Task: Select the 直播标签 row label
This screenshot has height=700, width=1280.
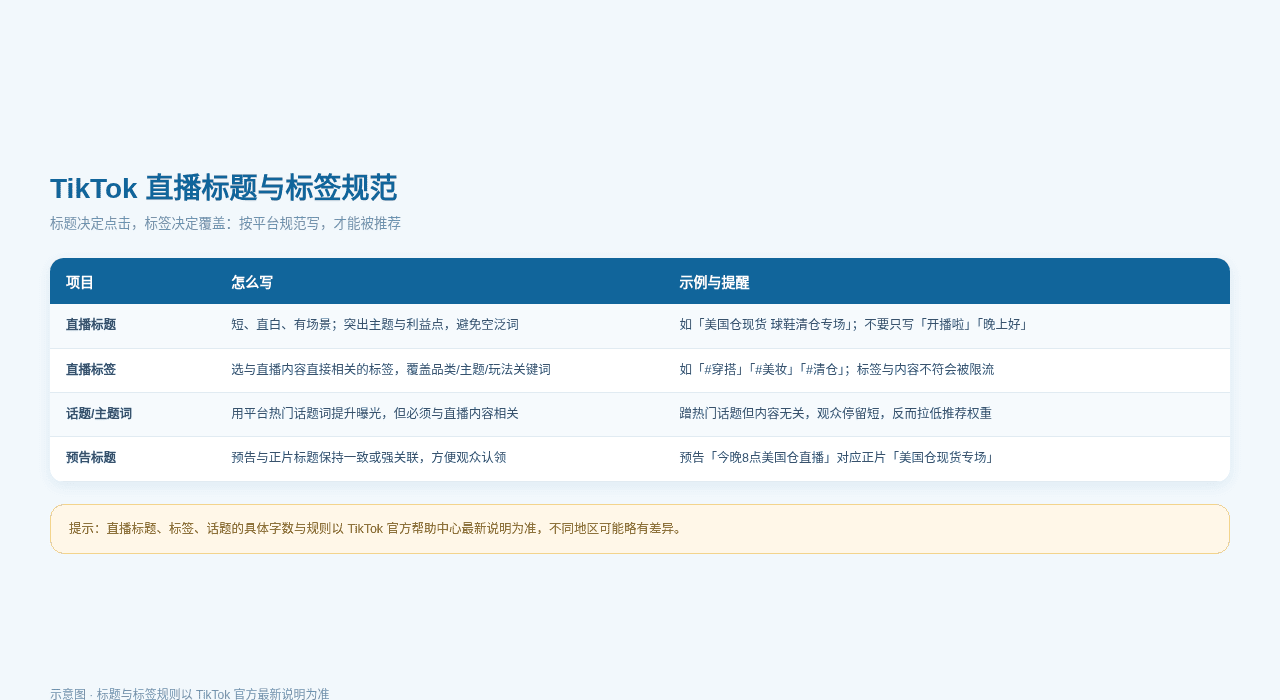Action: (91, 369)
